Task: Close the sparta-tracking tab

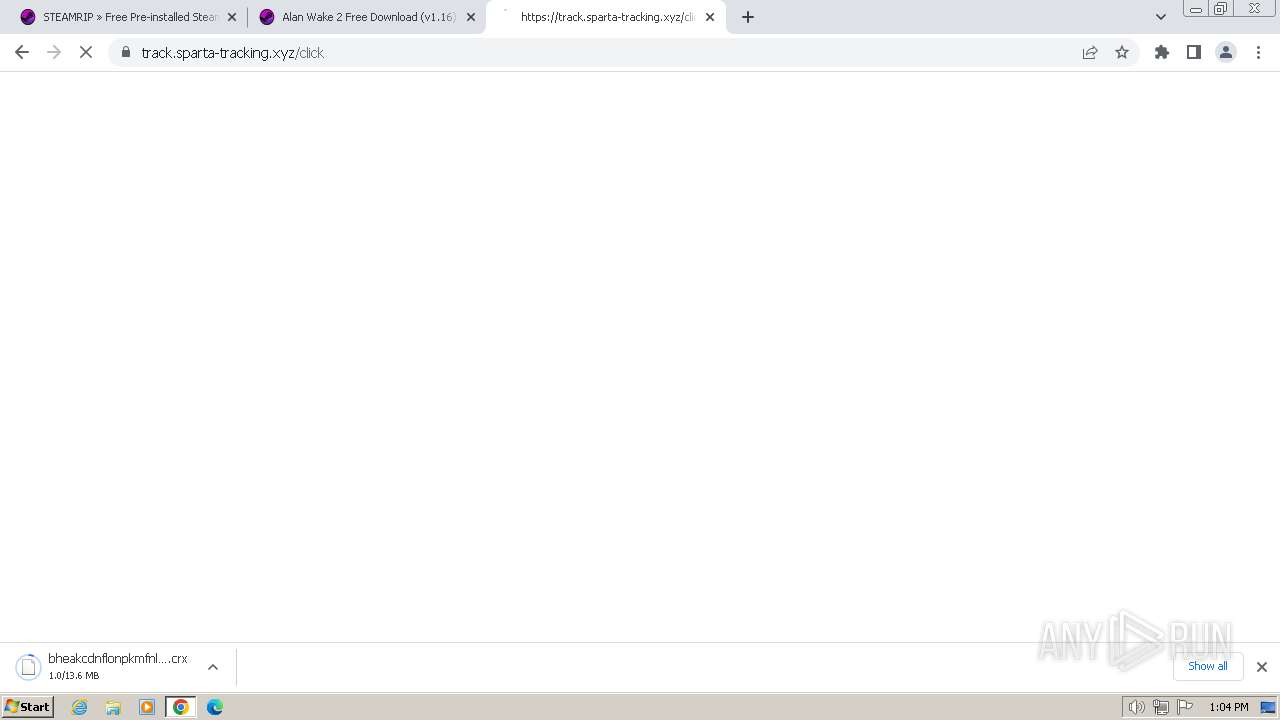Action: click(710, 17)
